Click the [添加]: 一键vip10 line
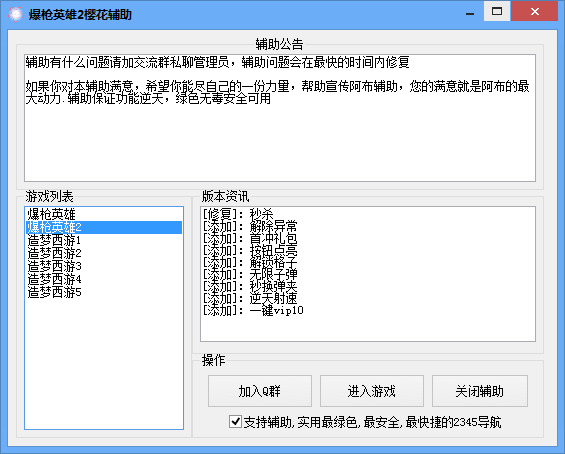565x454 pixels. coord(253,310)
